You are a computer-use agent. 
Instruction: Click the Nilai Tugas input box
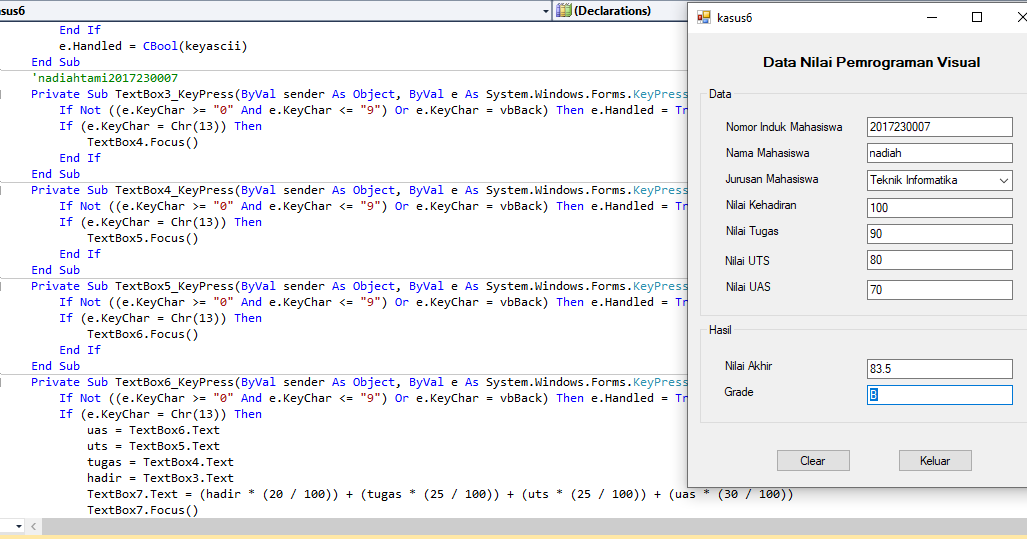pyautogui.click(x=939, y=234)
